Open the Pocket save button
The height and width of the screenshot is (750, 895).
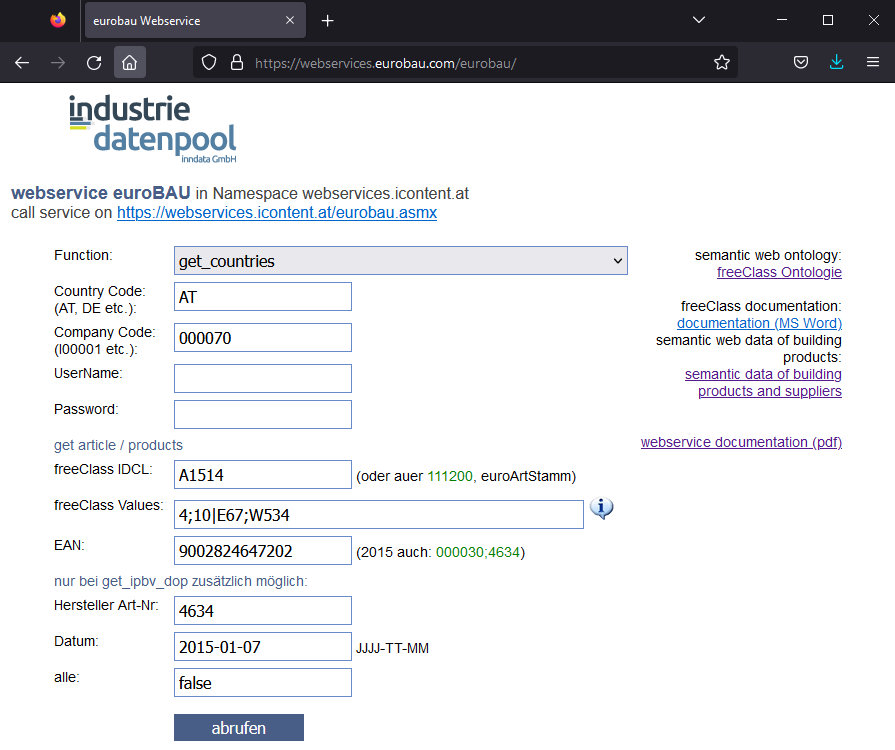[x=801, y=62]
